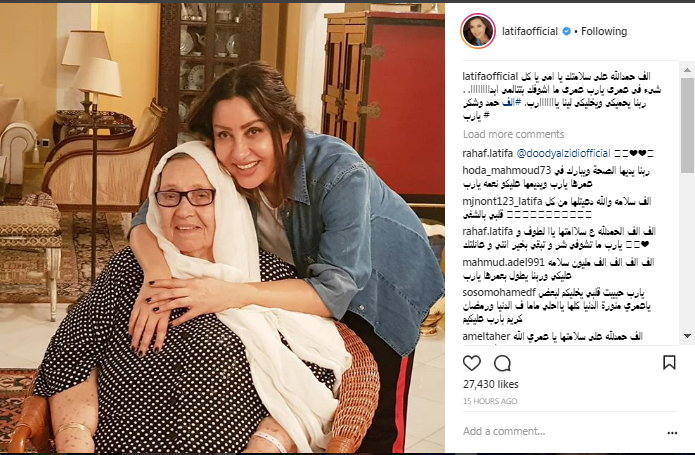Open the three-dot more options menu

pos(672,433)
